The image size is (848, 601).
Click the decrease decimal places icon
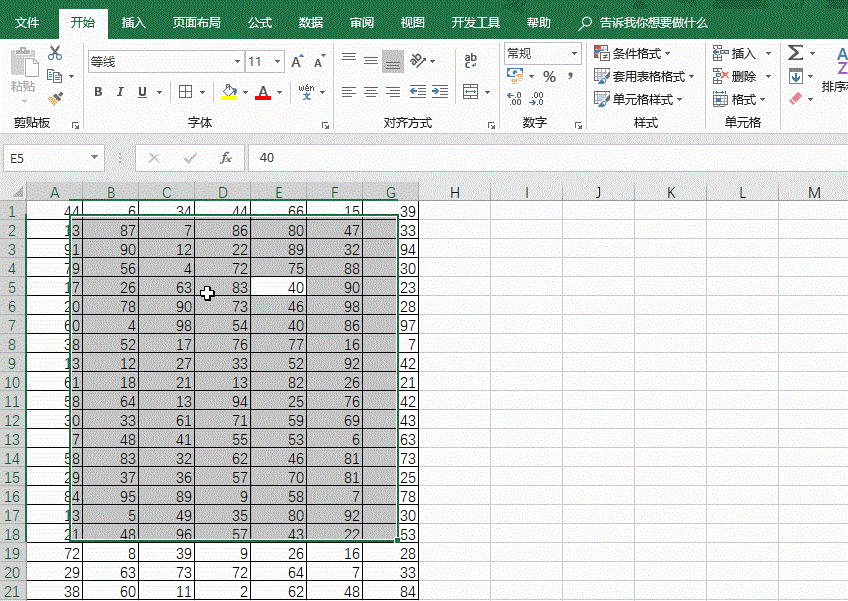(x=537, y=98)
